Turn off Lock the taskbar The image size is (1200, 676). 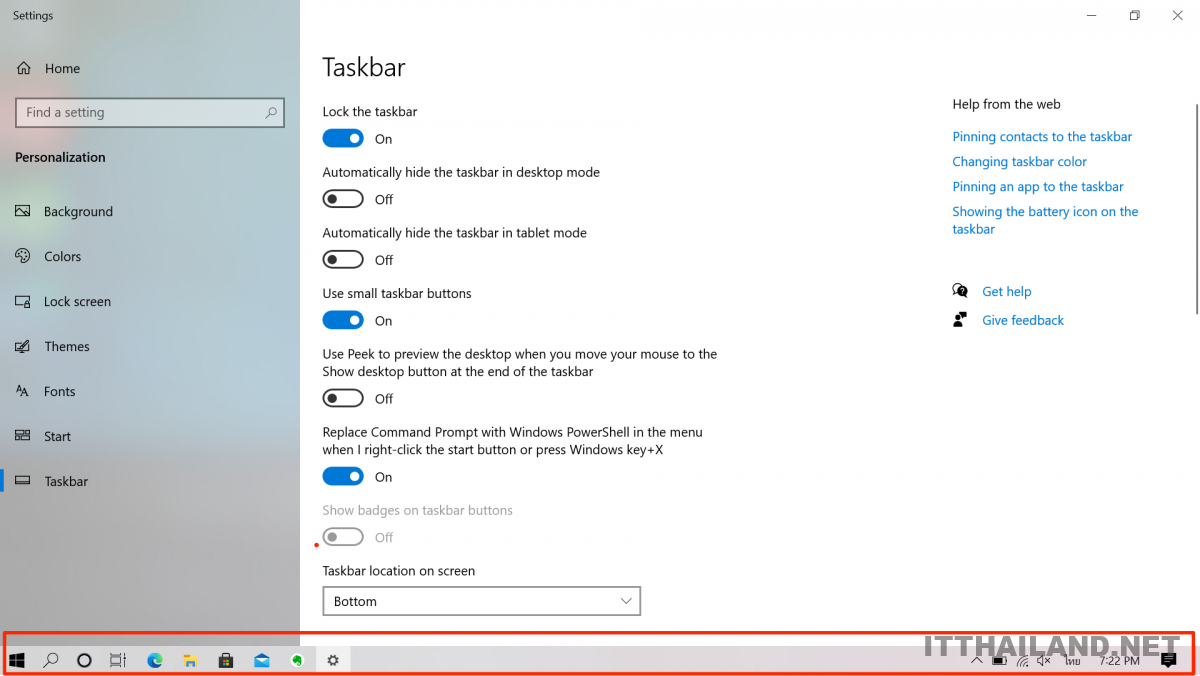(343, 138)
